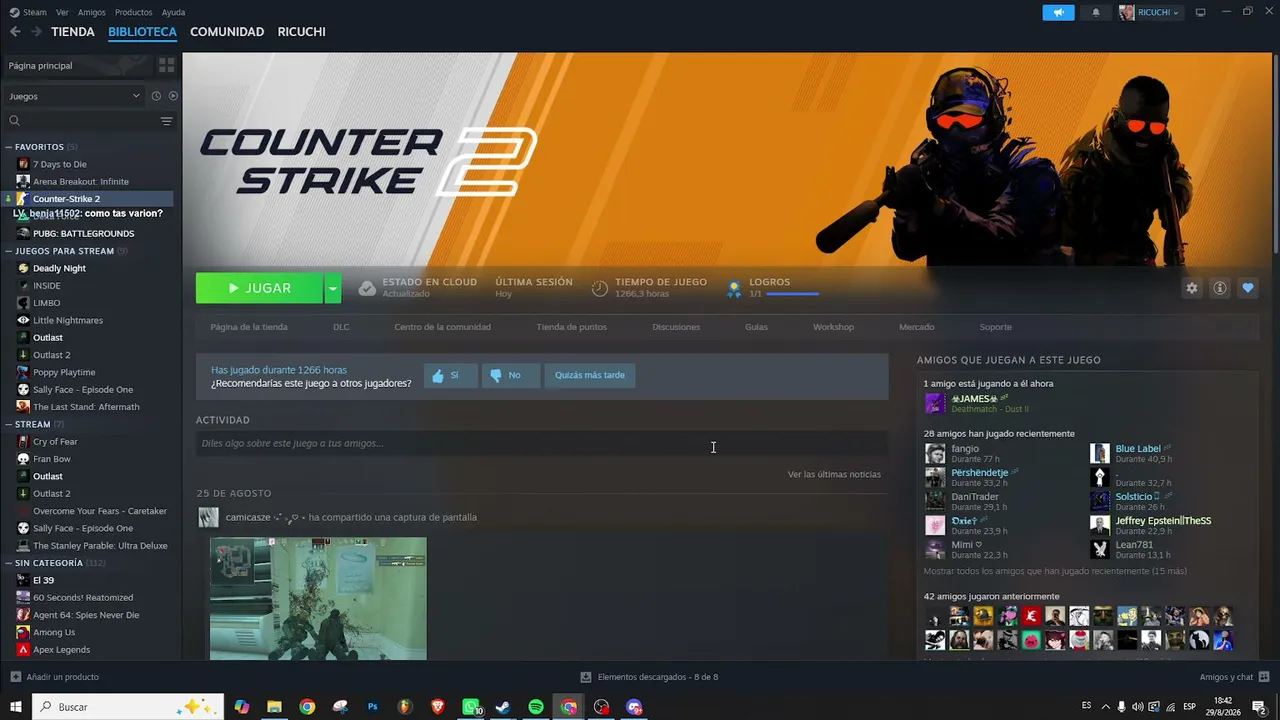Select 7 Days to Die in library
The width and height of the screenshot is (1280, 720).
point(60,164)
